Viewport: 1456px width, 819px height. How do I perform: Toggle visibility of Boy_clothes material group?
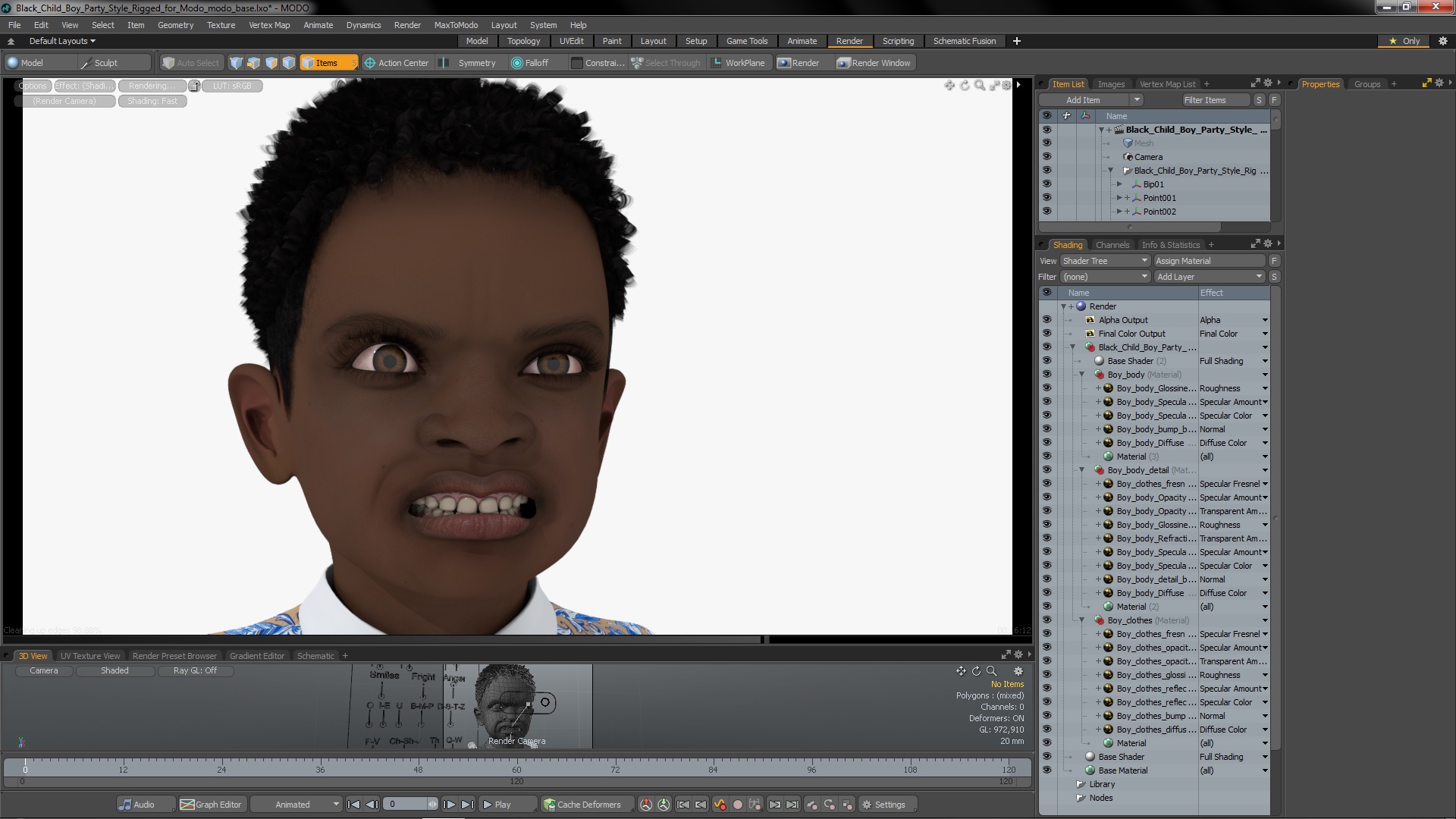pyautogui.click(x=1046, y=620)
